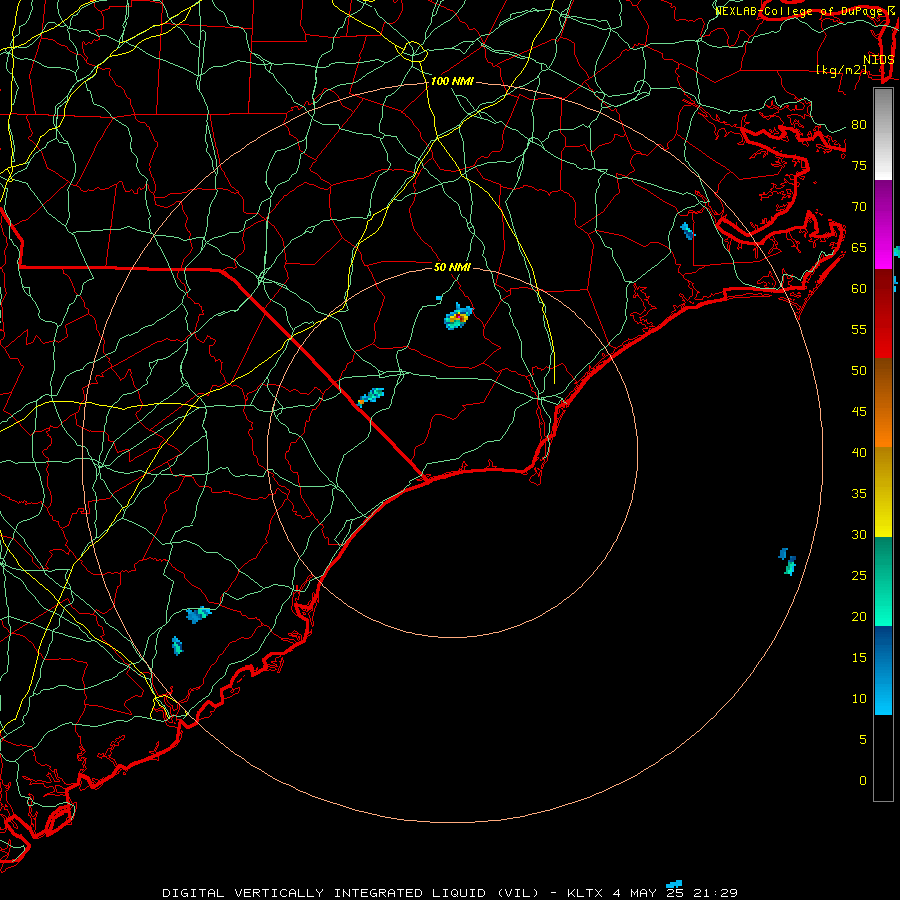Pick the magenta segment of the color bar

(x=883, y=246)
